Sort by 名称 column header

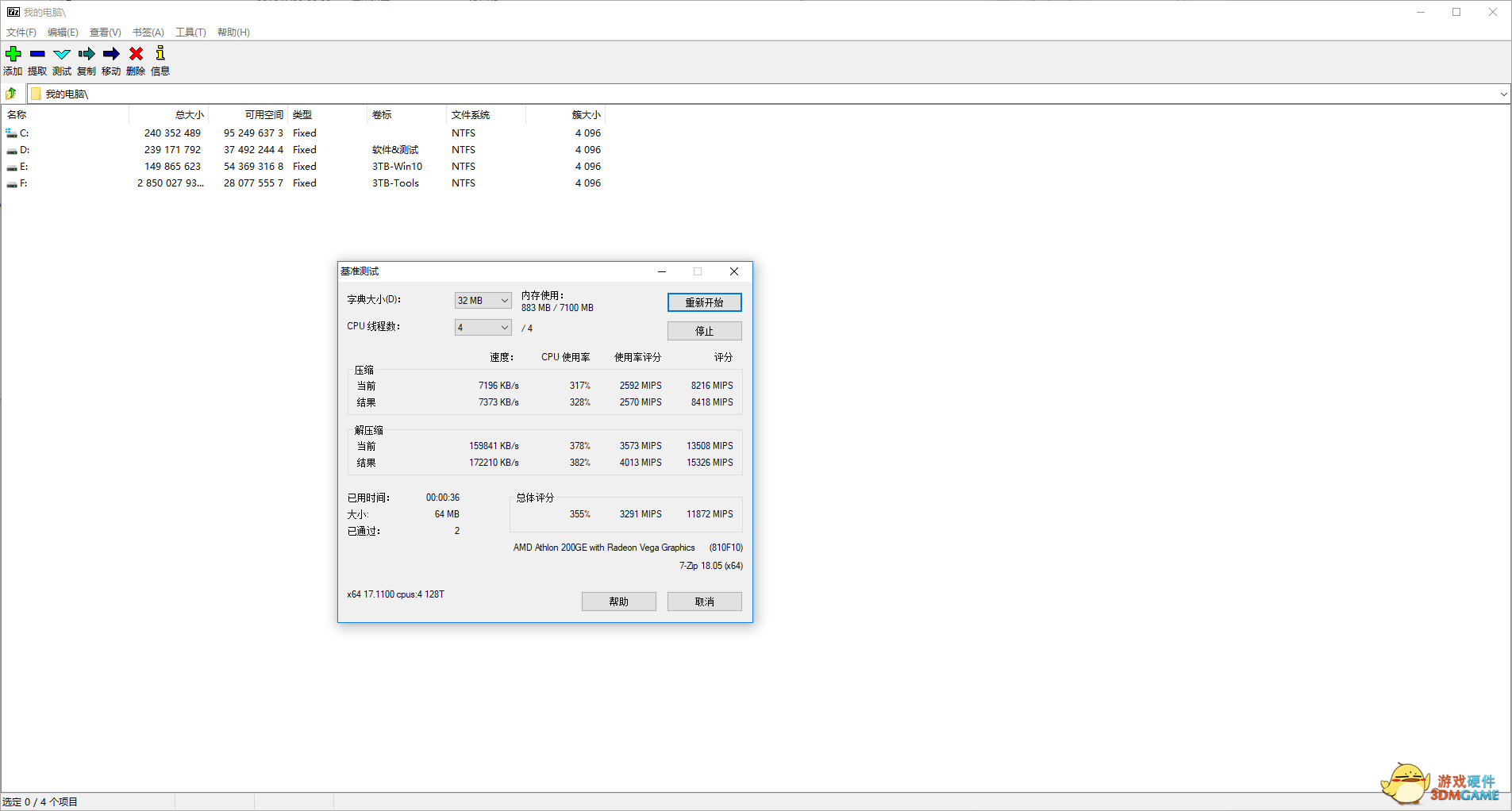point(65,115)
